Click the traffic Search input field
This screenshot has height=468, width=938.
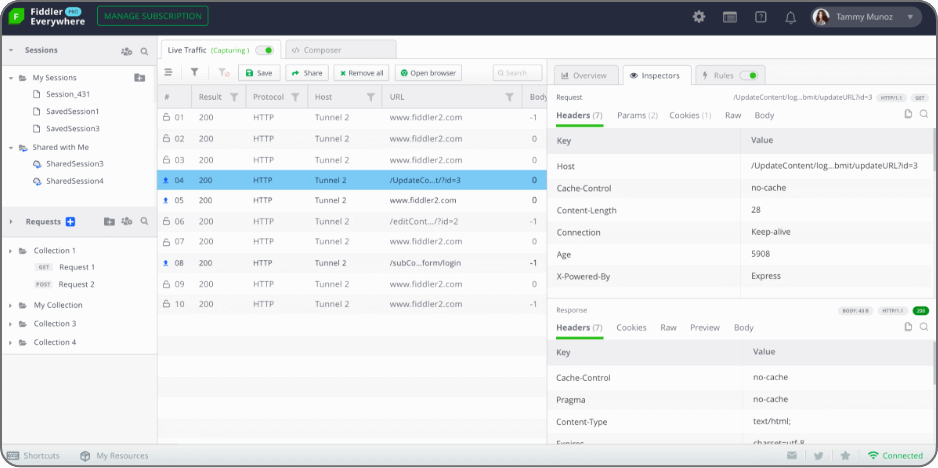pos(521,73)
